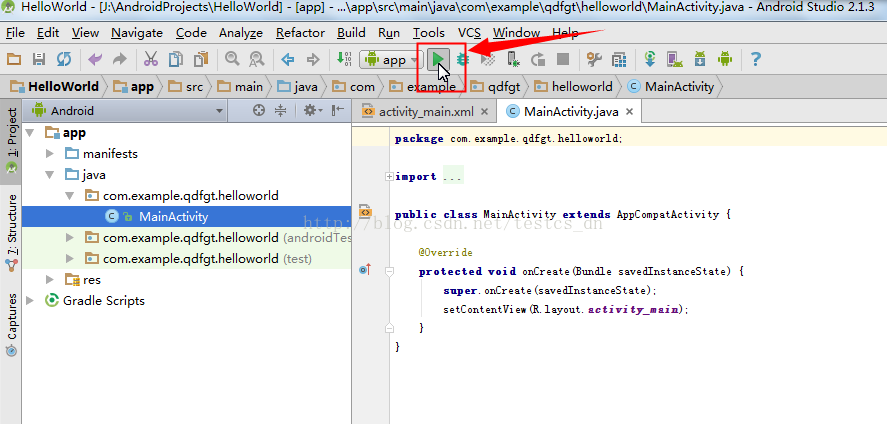Click related XML file gutter icon
Screen dimensions: 887x424
point(365,212)
